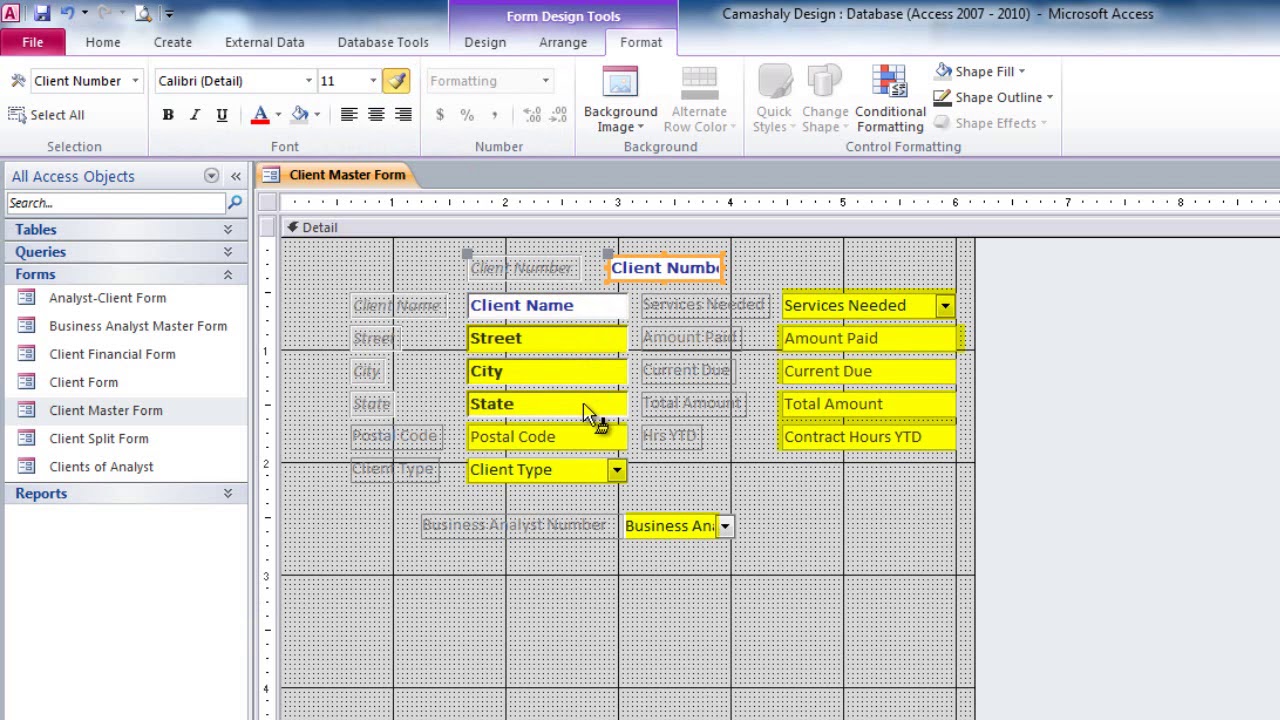Activate the Format Painter brush
This screenshot has height=720, width=1280.
point(396,81)
